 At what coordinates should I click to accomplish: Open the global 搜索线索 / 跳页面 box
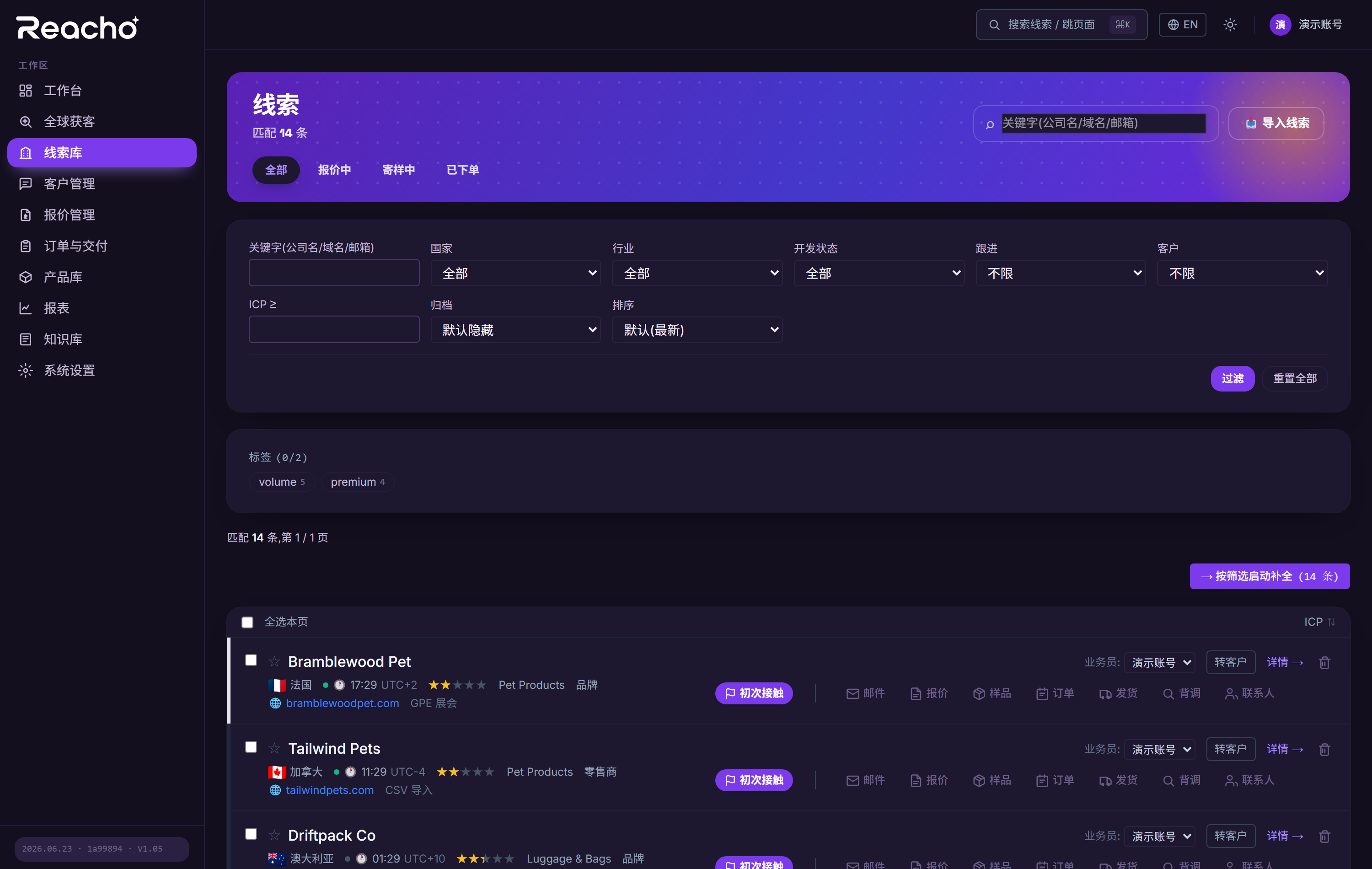[1061, 25]
